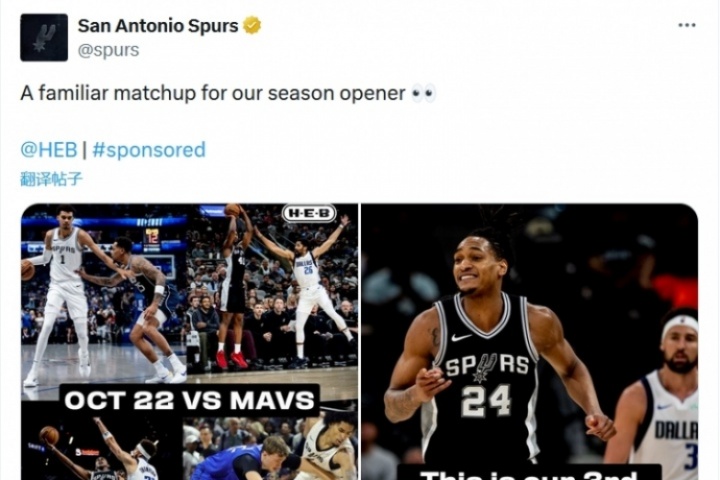The image size is (720, 480).
Task: Click the 翻译帖子 translate post link
Action: coord(51,178)
